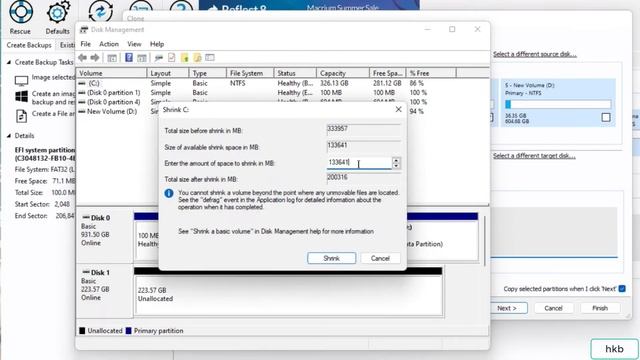Image resolution: width=640 pixels, height=360 pixels.
Task: Click the File System column header
Action: coord(250,73)
